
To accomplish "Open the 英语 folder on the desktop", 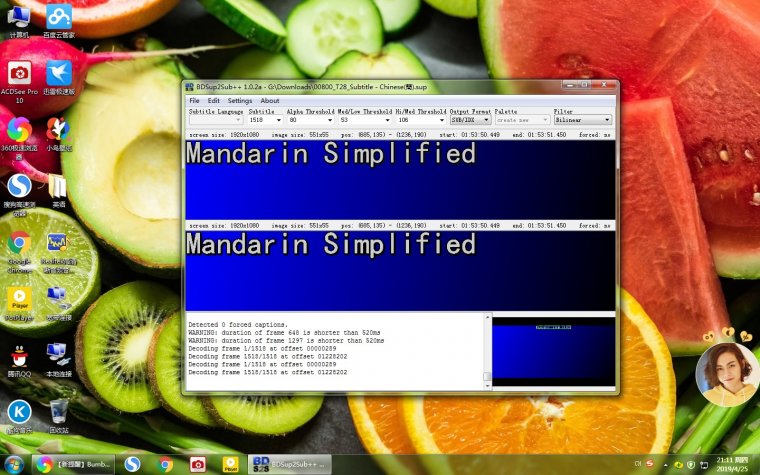I will click(x=59, y=191).
